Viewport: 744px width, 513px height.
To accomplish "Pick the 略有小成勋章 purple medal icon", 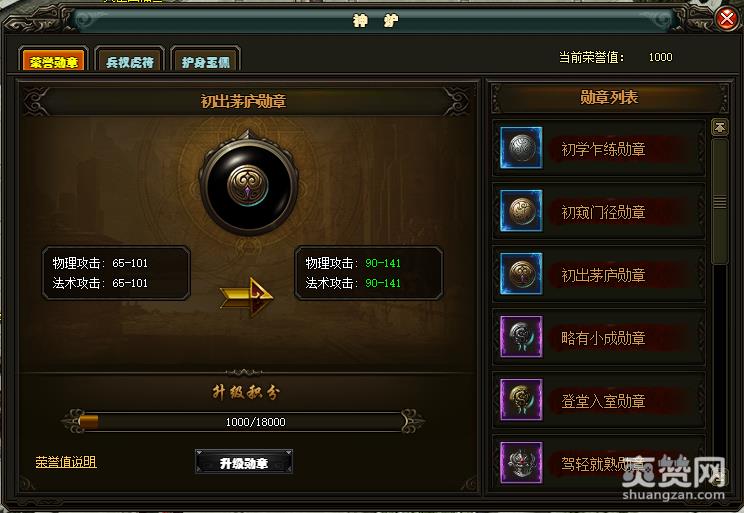I will 521,336.
